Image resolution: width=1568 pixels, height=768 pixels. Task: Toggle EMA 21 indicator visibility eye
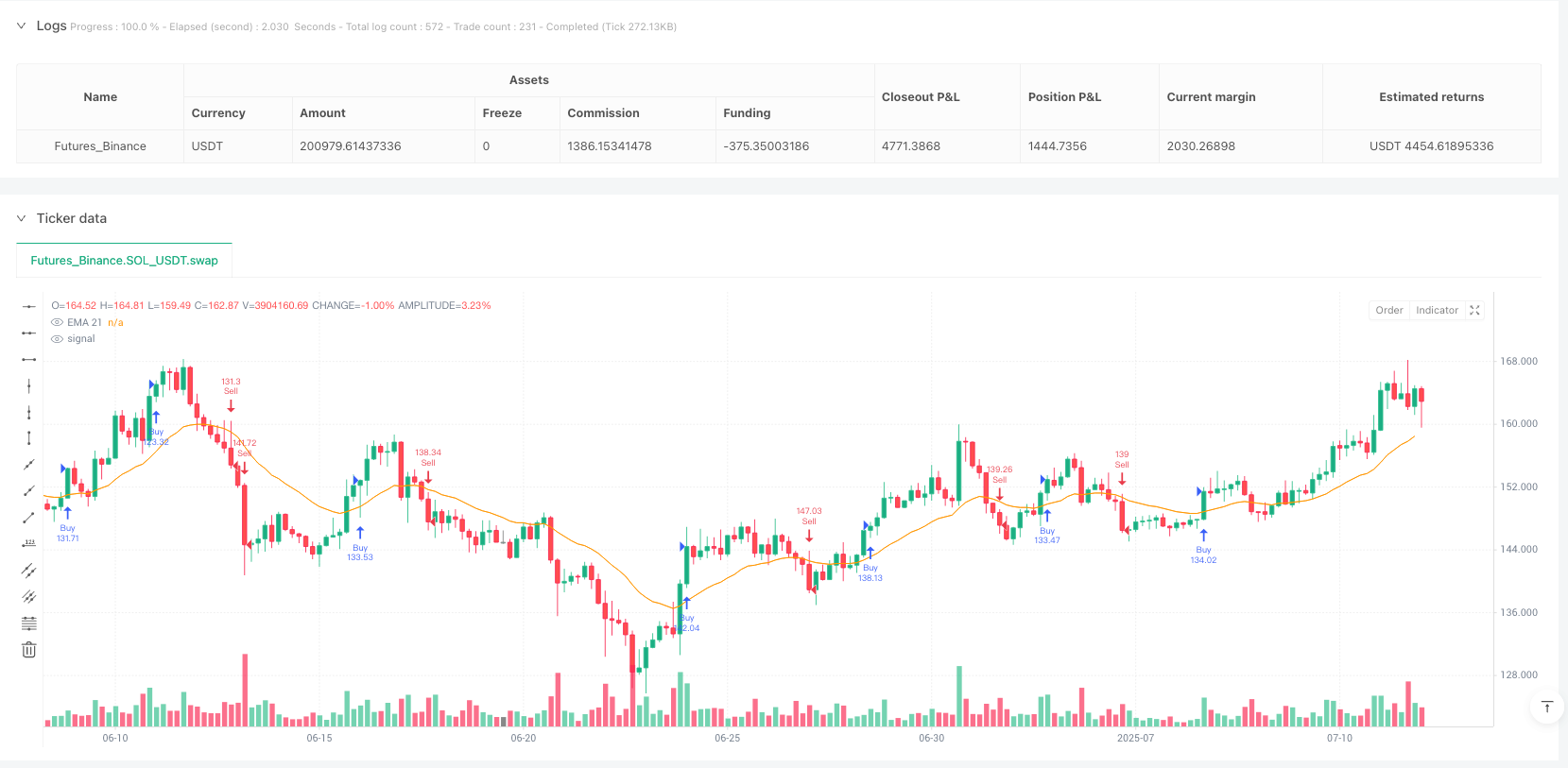pos(57,323)
